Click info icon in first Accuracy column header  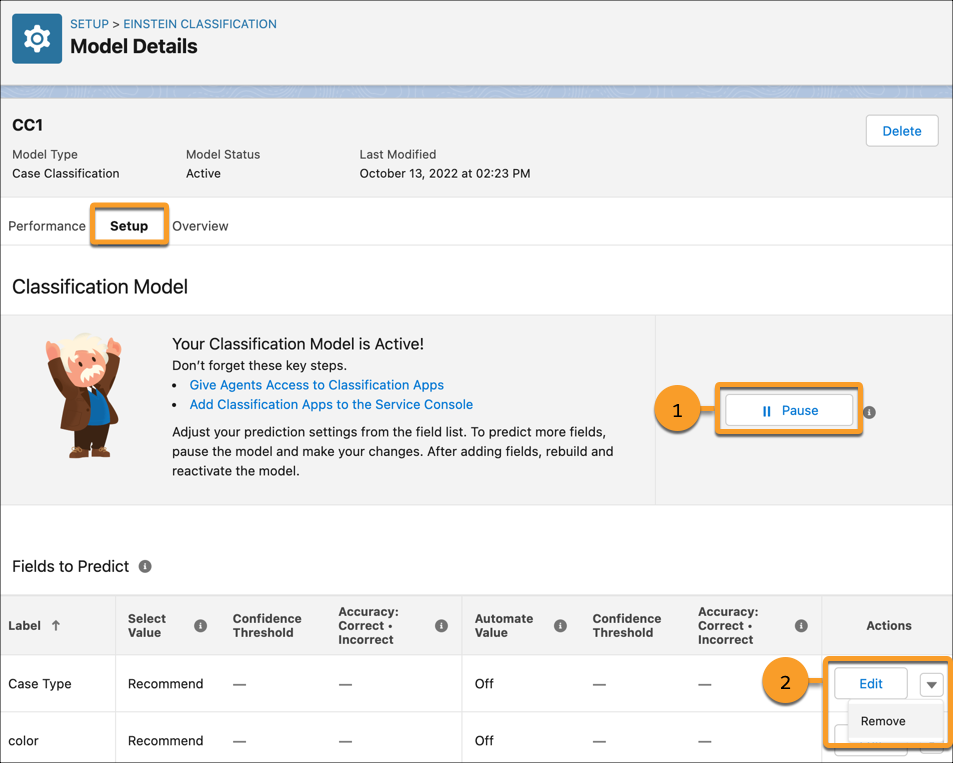[x=441, y=626]
